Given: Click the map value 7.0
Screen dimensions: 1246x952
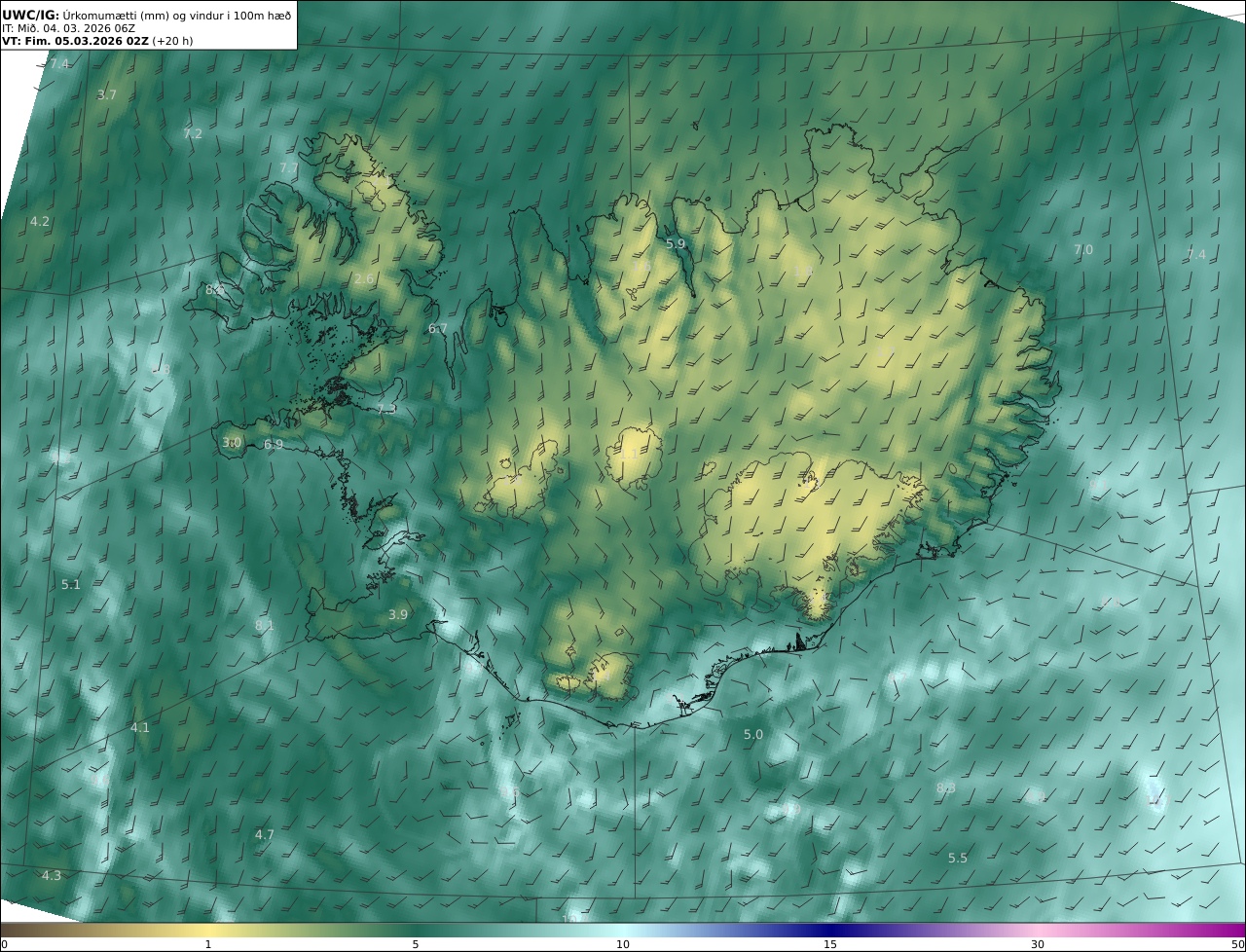Looking at the screenshot, I should (x=1083, y=249).
